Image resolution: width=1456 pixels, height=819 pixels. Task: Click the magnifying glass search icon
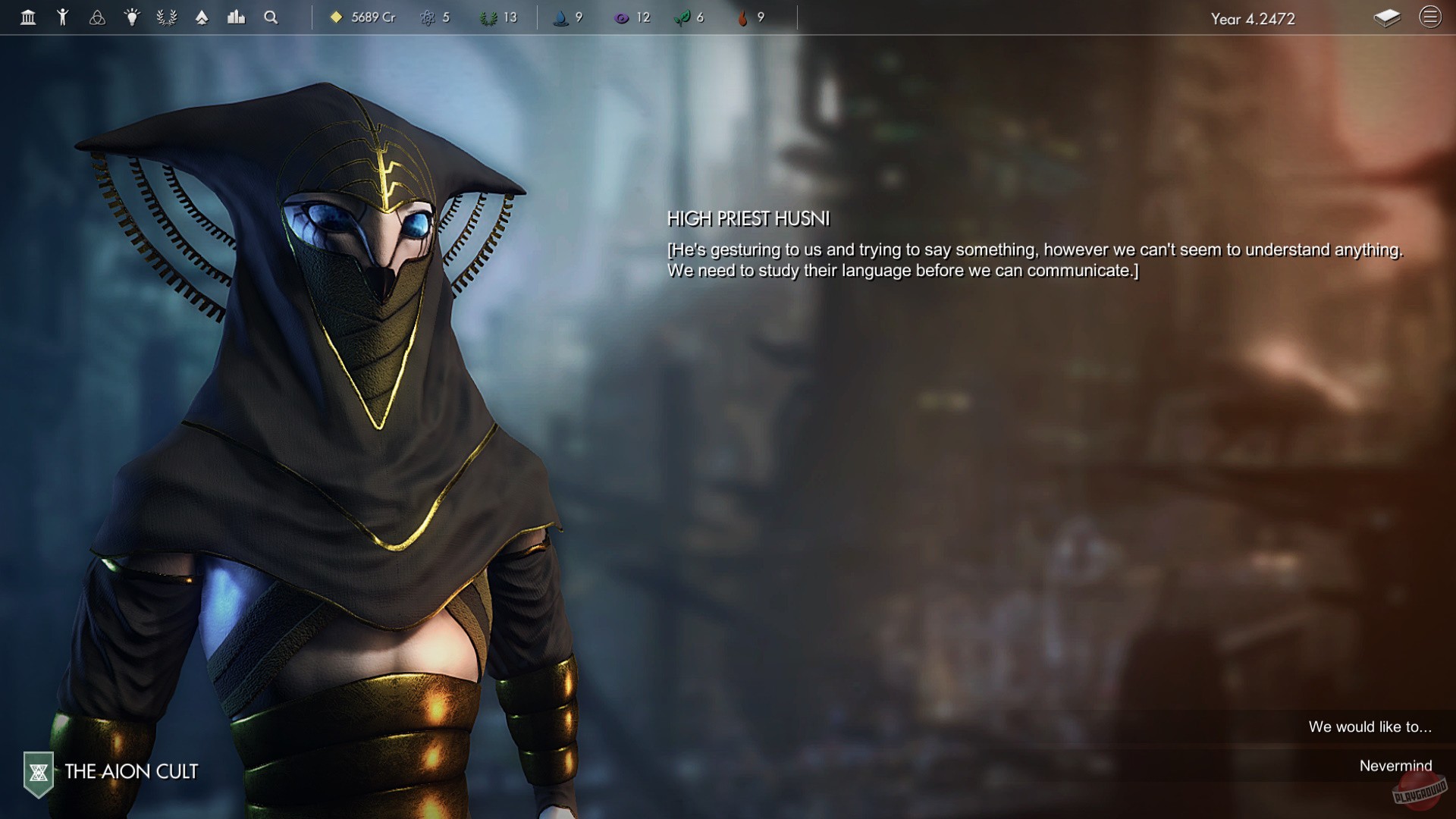271,17
